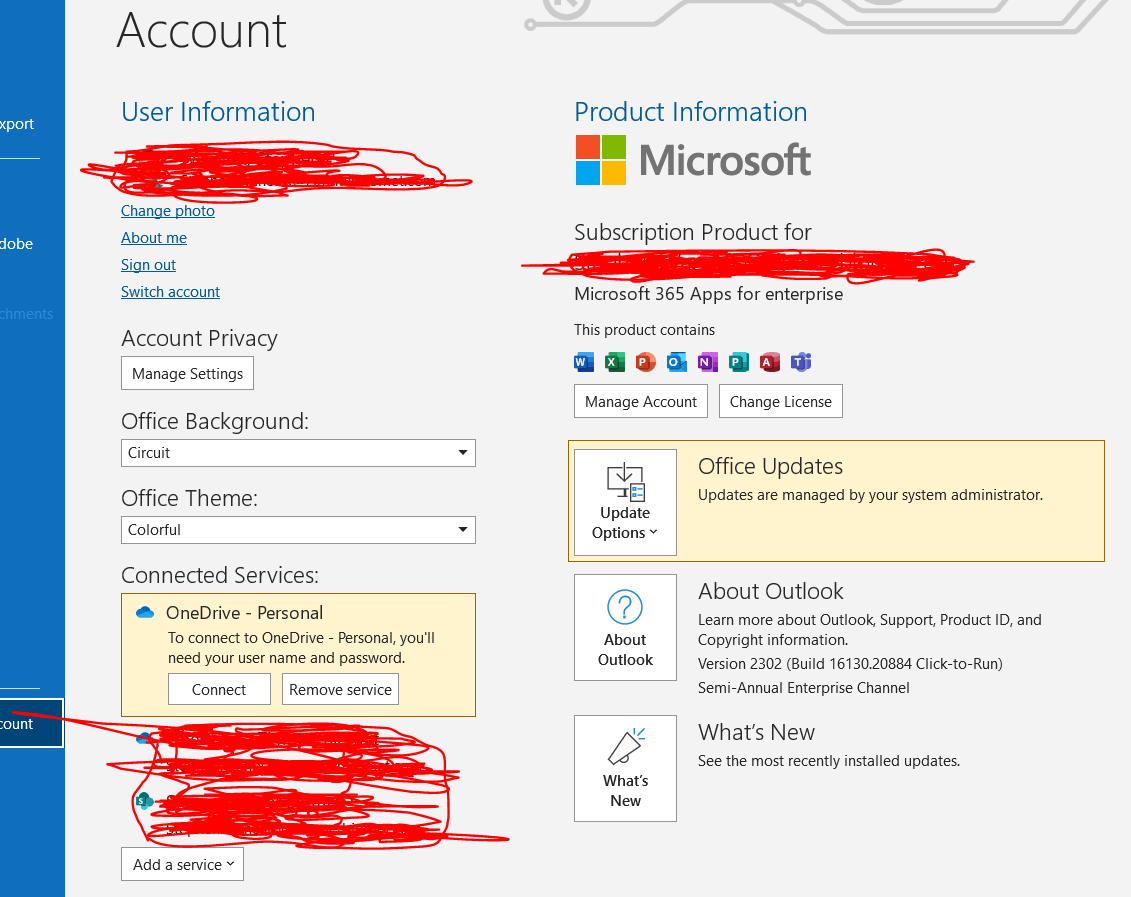Select the Office Account item in sidebar
The image size is (1131, 897).
click(32, 723)
